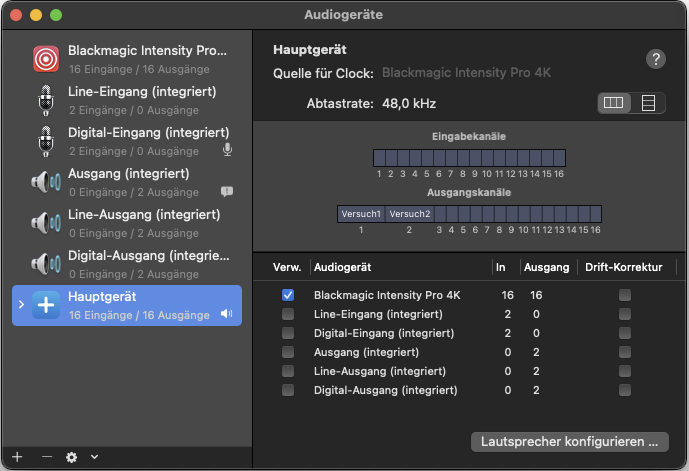Image resolution: width=689 pixels, height=471 pixels.
Task: Check the Ausgang (integriert) use box
Action: 288,352
